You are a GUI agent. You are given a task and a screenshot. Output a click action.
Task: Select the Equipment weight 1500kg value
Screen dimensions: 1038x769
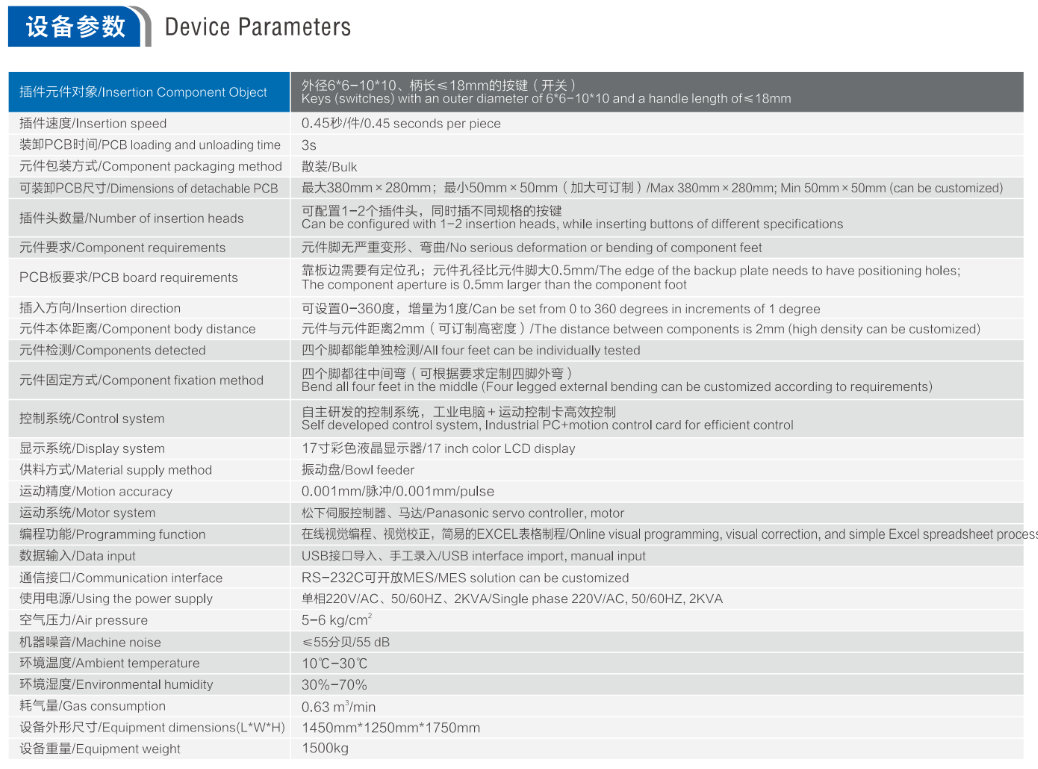[x=325, y=748]
